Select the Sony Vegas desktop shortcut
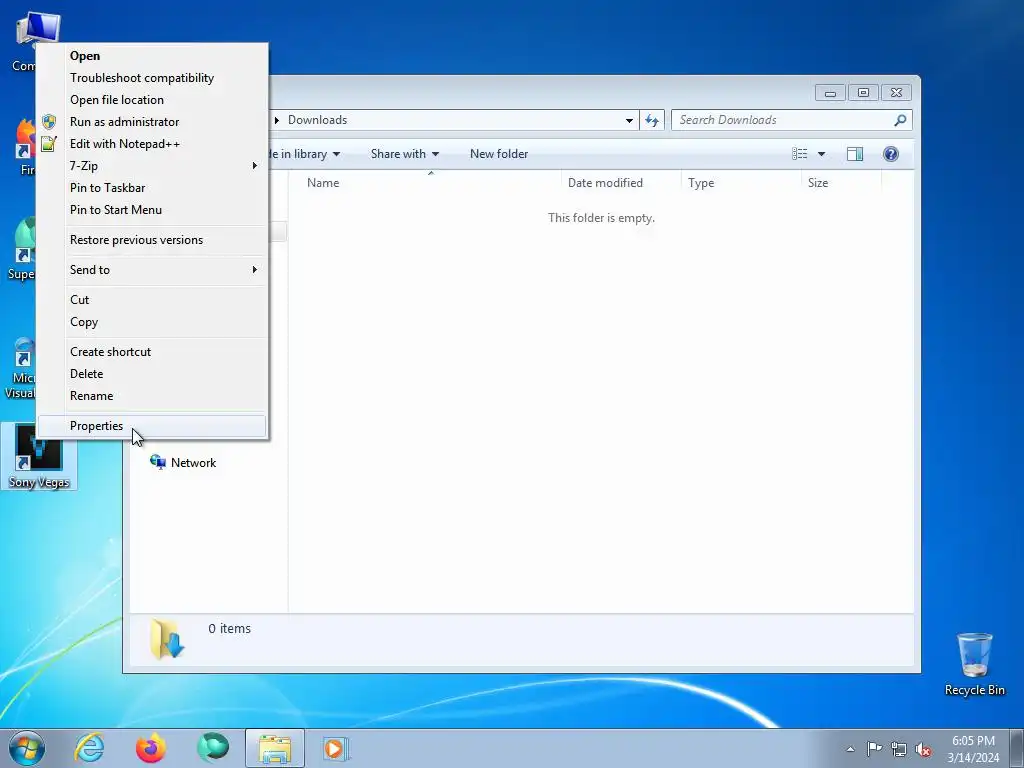Image resolution: width=1024 pixels, height=768 pixels. [x=39, y=456]
